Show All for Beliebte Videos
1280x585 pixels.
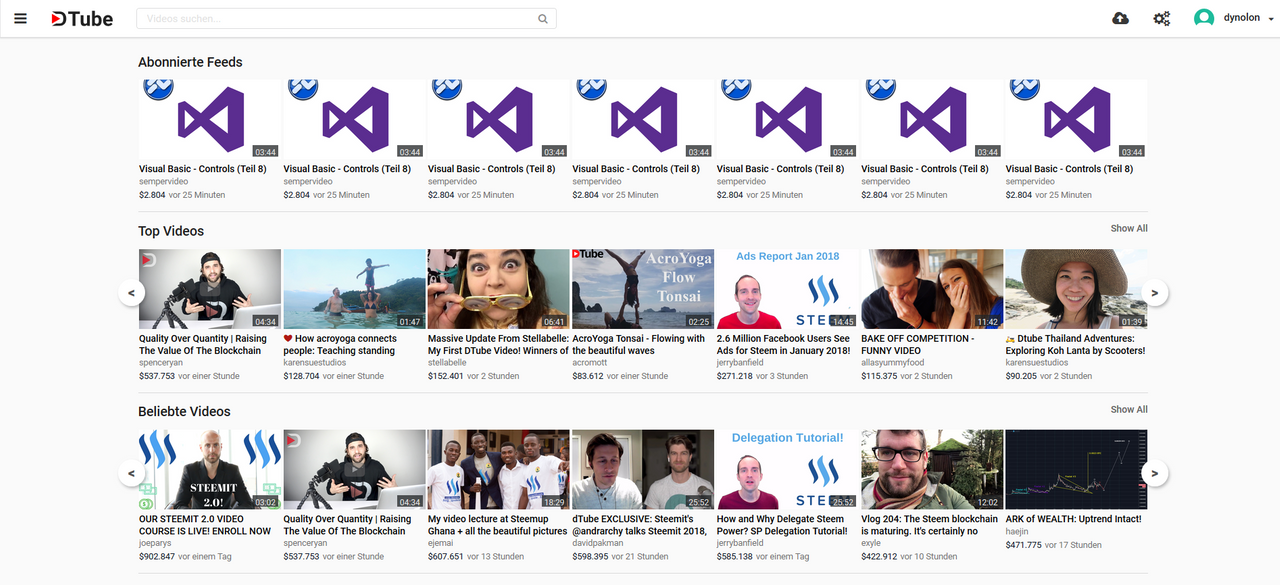[x=1129, y=409]
